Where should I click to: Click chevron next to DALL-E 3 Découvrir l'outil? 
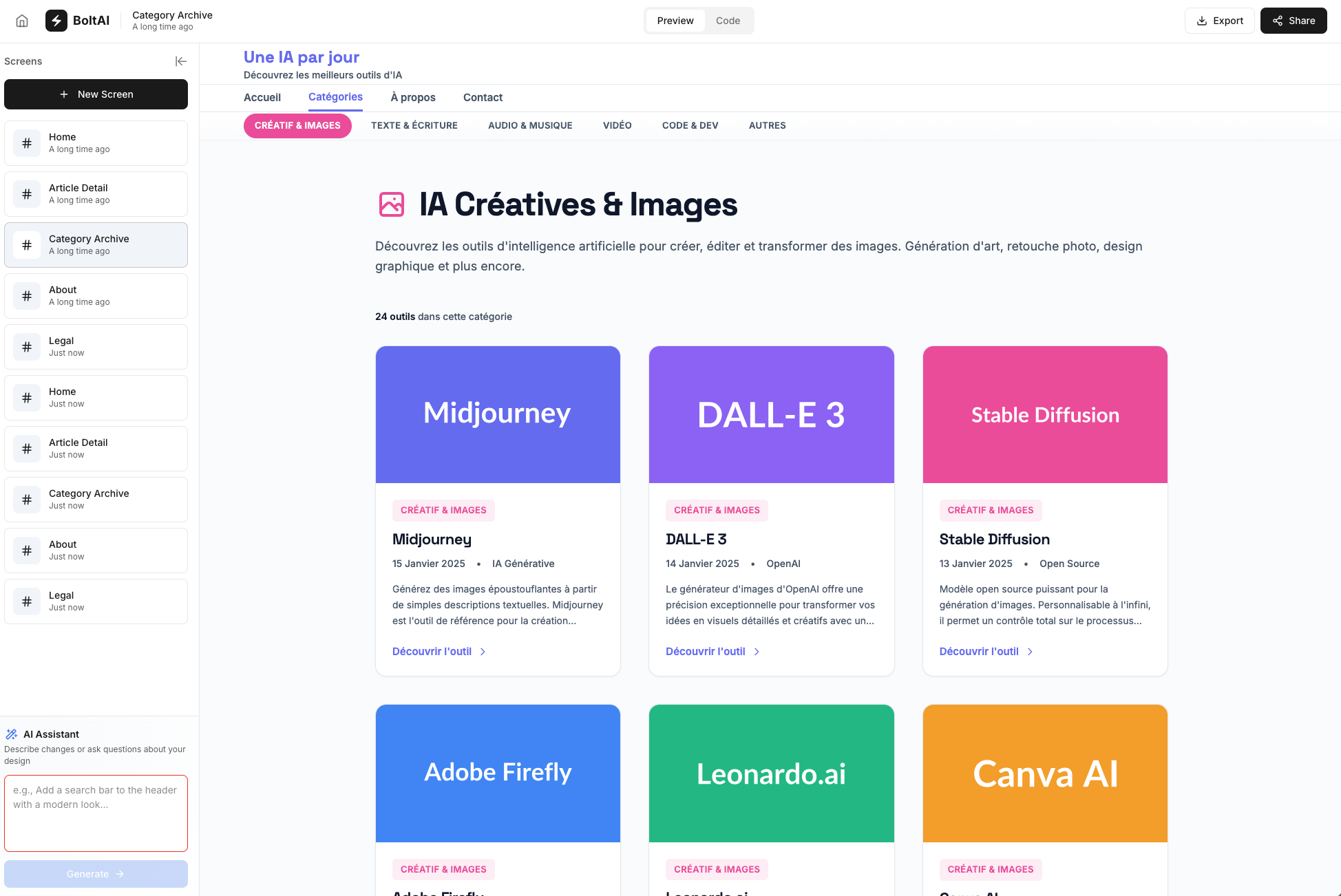(x=757, y=652)
